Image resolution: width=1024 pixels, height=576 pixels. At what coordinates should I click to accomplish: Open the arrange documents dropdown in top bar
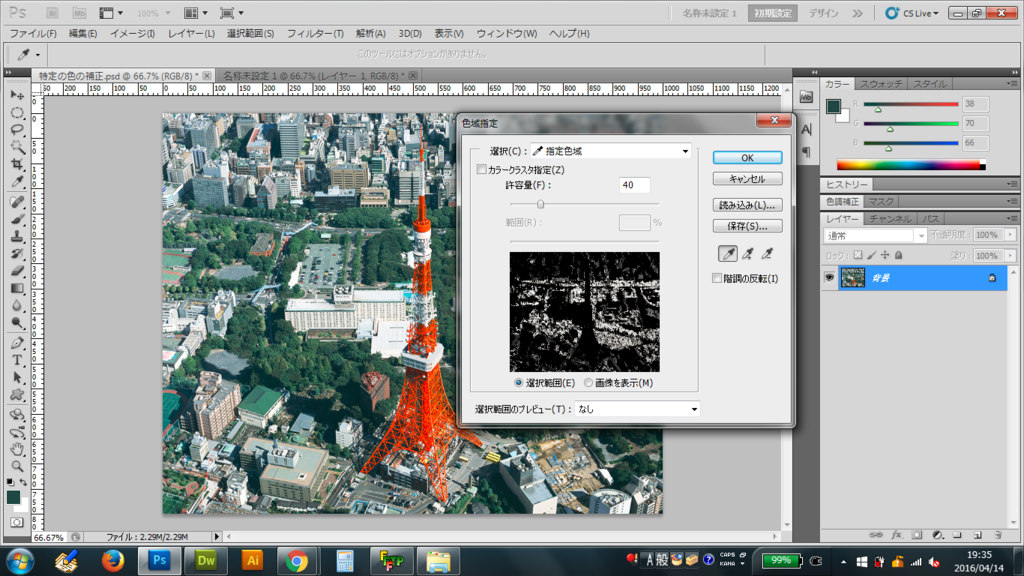click(x=195, y=13)
